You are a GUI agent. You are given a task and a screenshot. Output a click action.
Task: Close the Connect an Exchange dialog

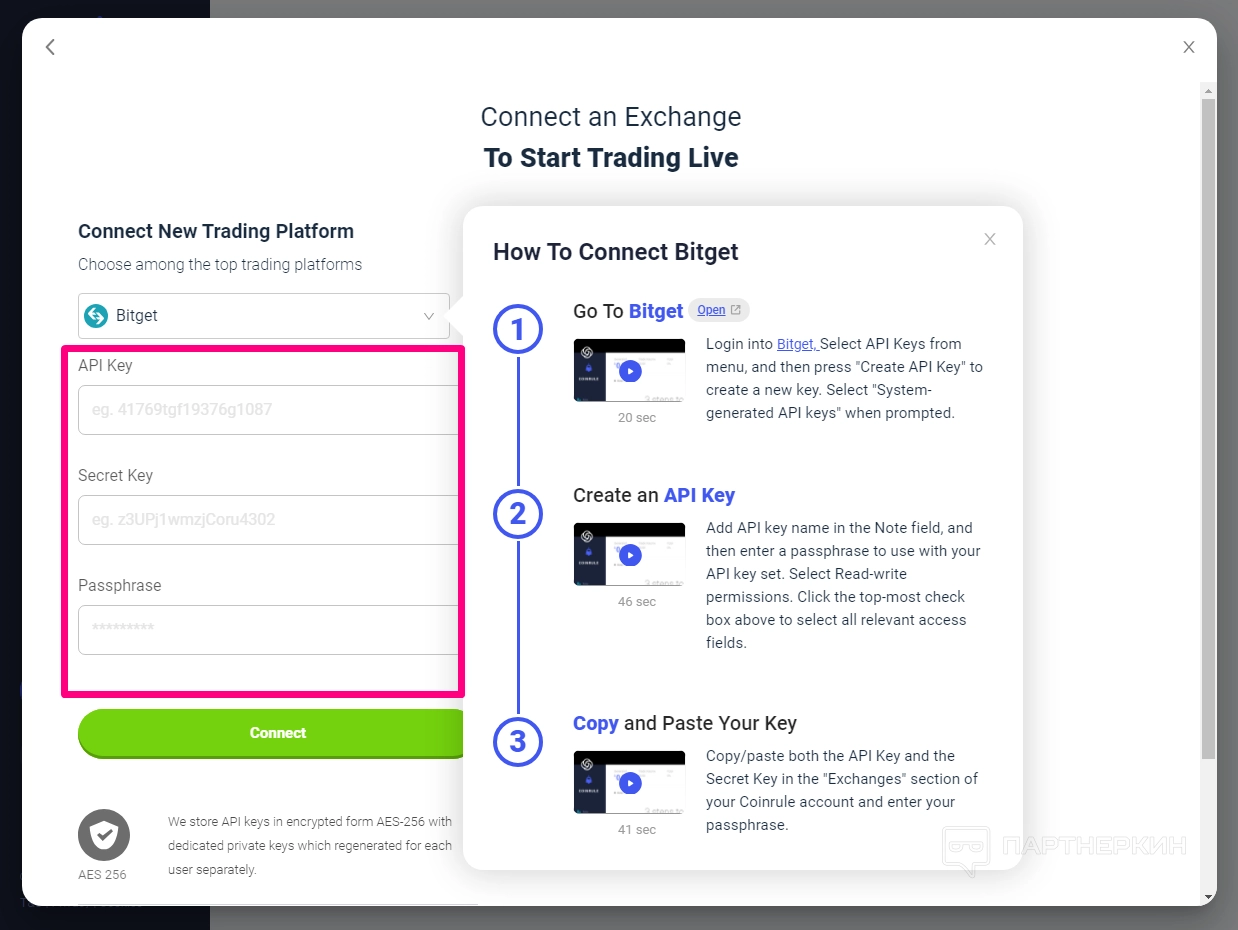(1188, 47)
